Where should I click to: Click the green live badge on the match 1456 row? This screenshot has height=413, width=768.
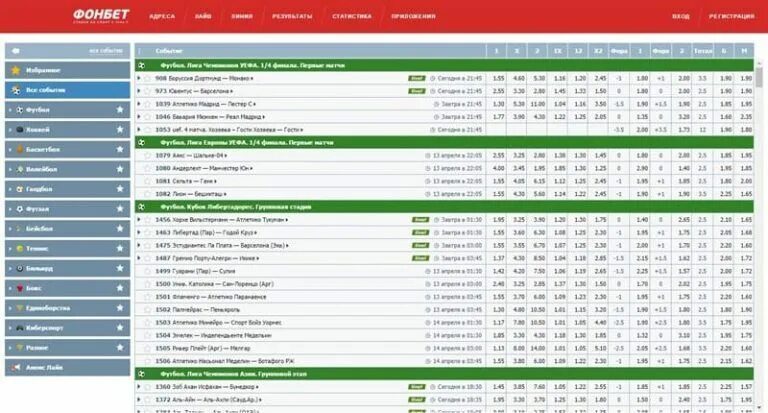tap(420, 219)
